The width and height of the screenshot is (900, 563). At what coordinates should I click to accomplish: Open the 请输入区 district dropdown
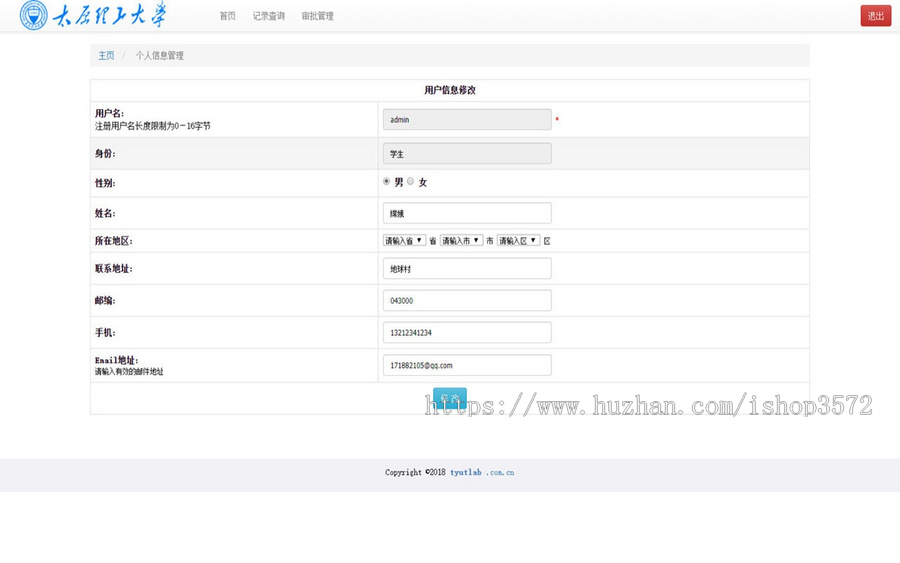tap(518, 240)
